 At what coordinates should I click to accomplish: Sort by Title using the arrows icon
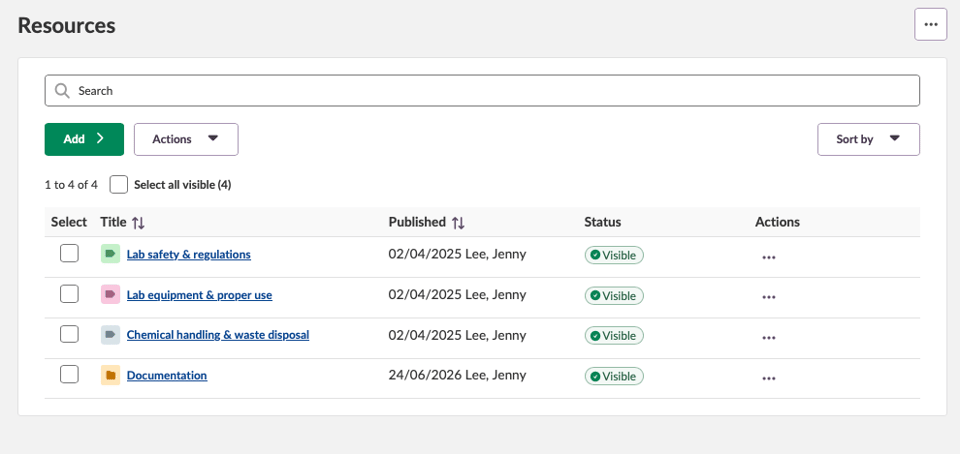tap(138, 223)
